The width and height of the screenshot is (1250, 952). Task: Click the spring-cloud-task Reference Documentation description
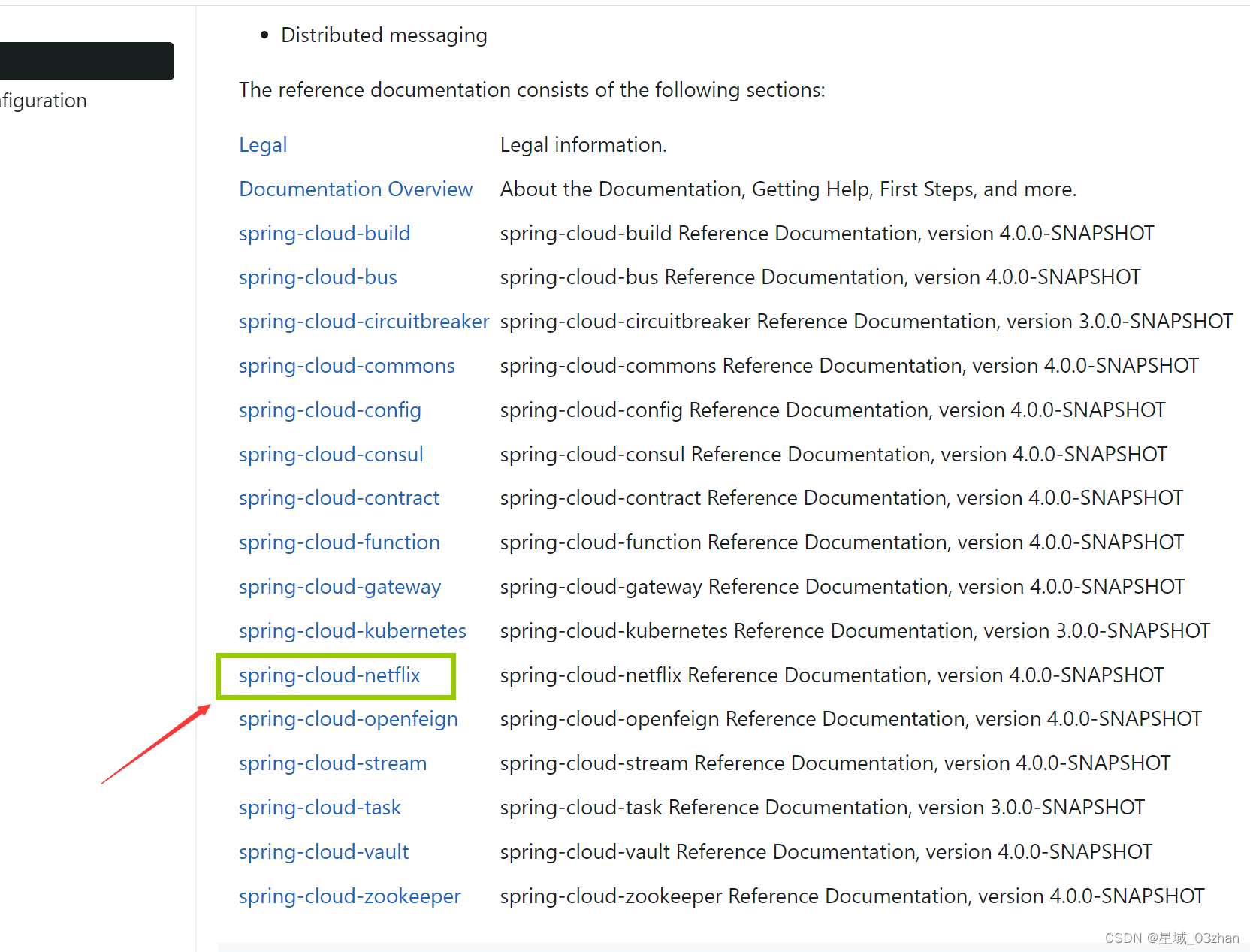(x=823, y=808)
